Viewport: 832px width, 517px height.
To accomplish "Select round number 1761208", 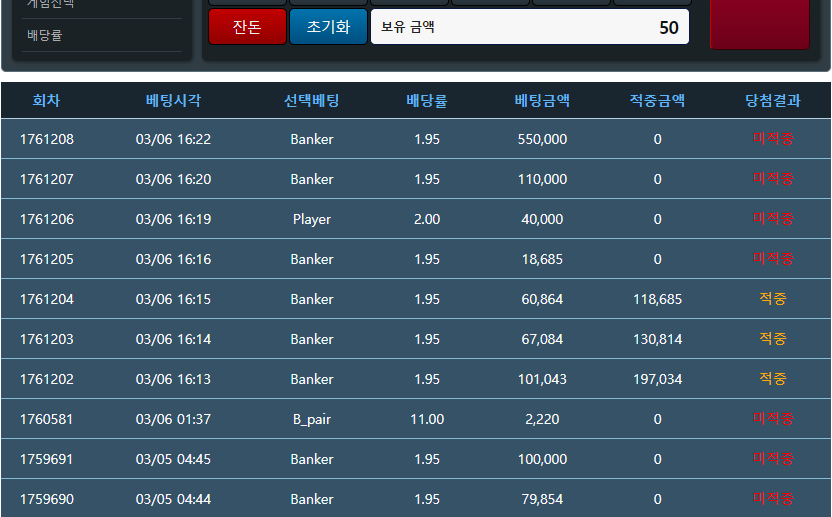I will [47, 139].
